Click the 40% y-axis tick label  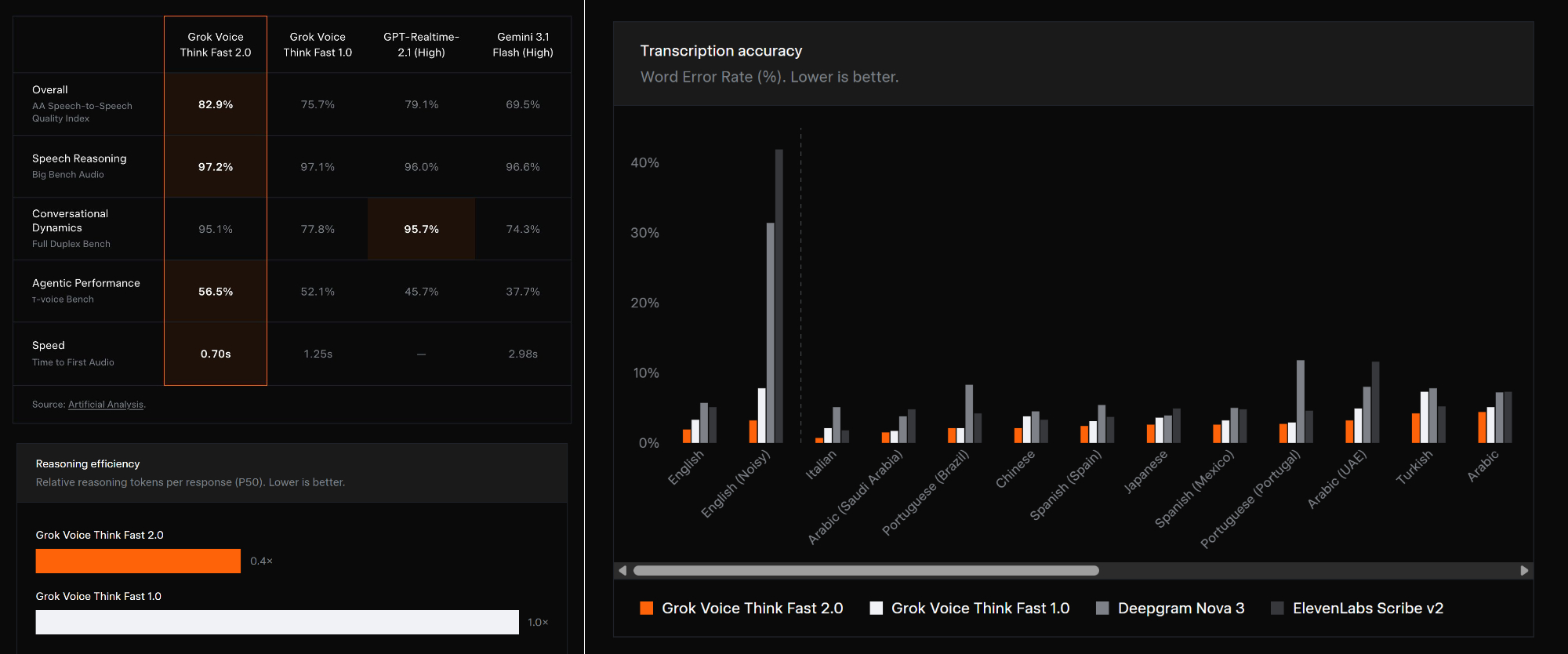coord(645,163)
